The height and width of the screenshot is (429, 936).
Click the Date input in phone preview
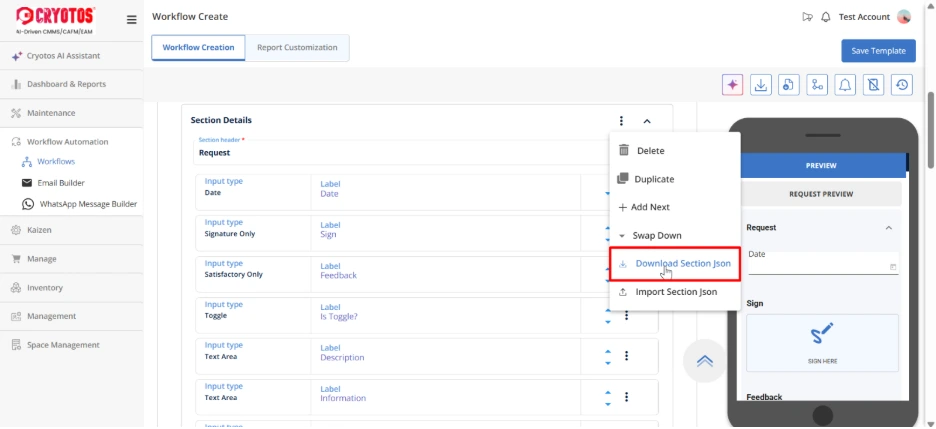823,263
